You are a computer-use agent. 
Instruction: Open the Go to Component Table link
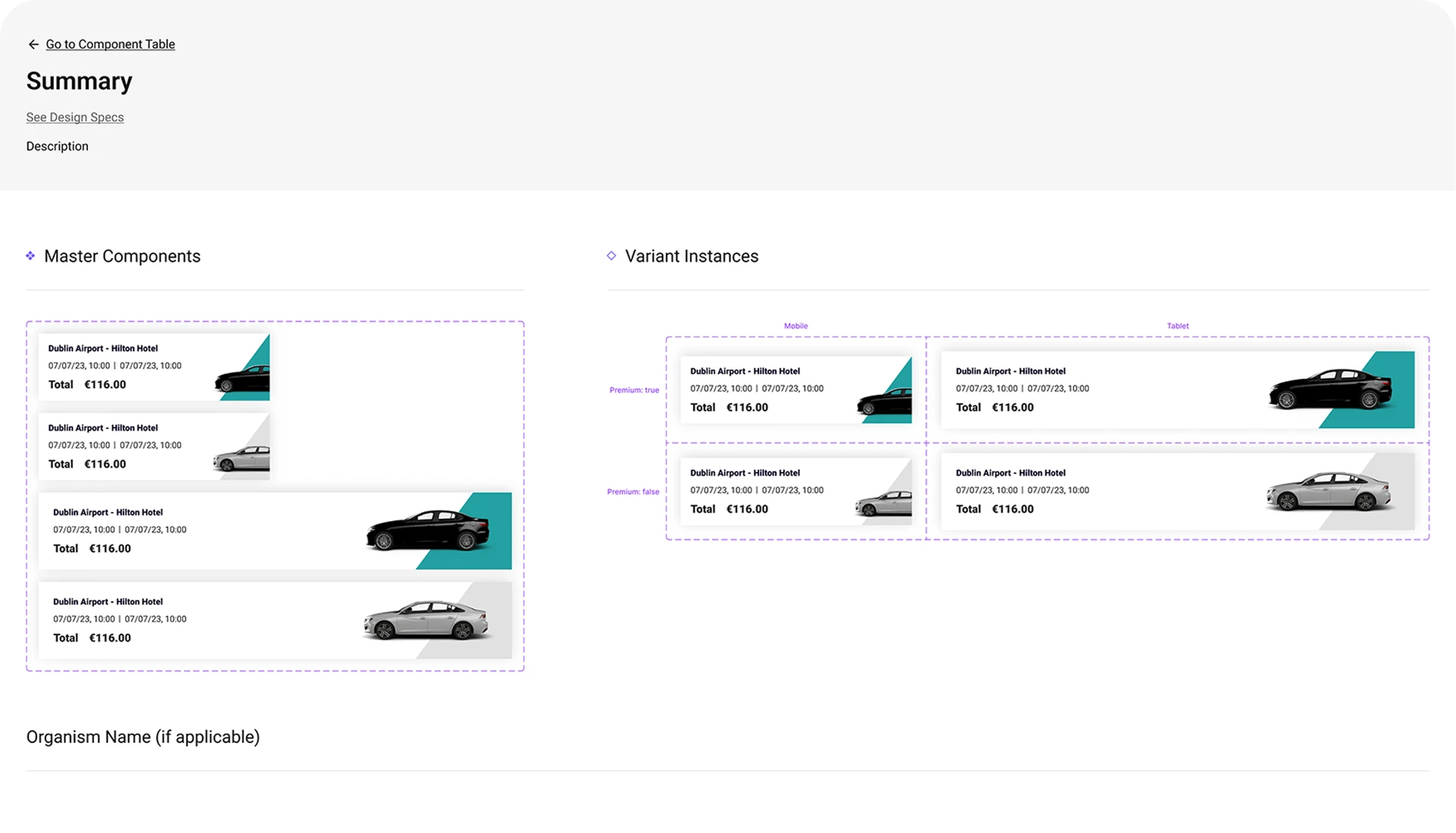coord(110,45)
